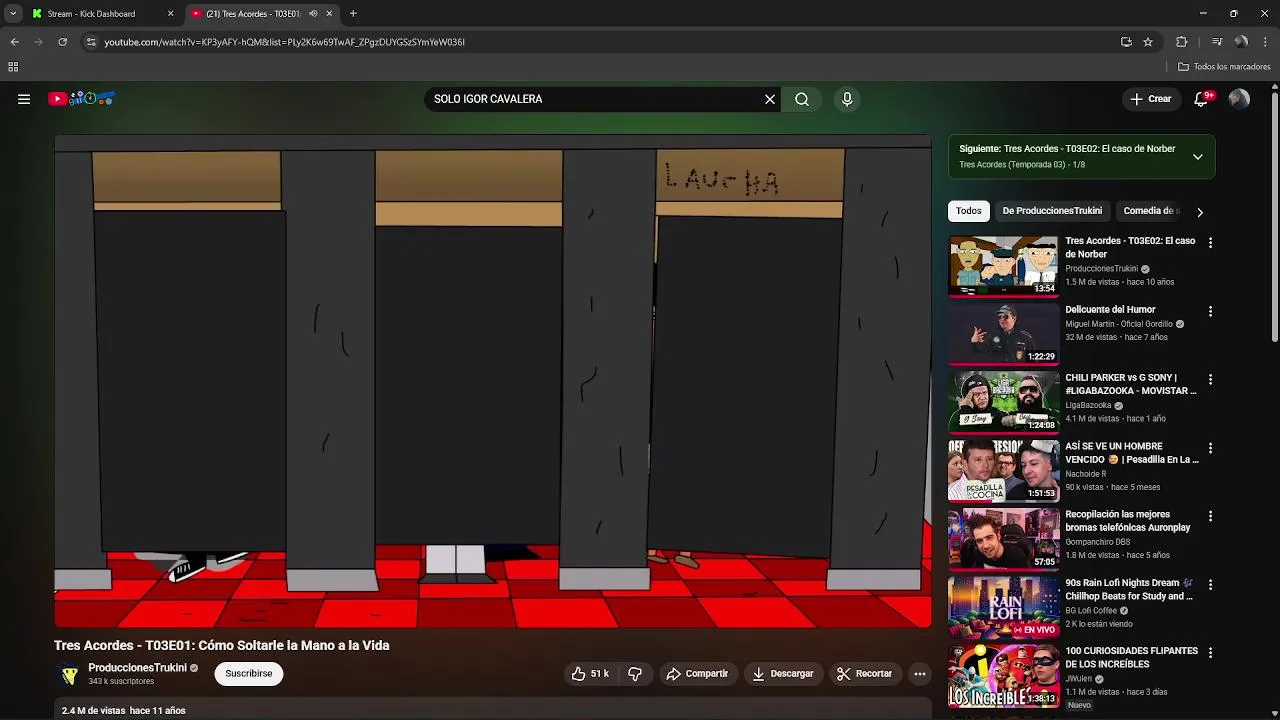The height and width of the screenshot is (720, 1280).
Task: Close the Kick Dashboard tab
Action: point(170,14)
